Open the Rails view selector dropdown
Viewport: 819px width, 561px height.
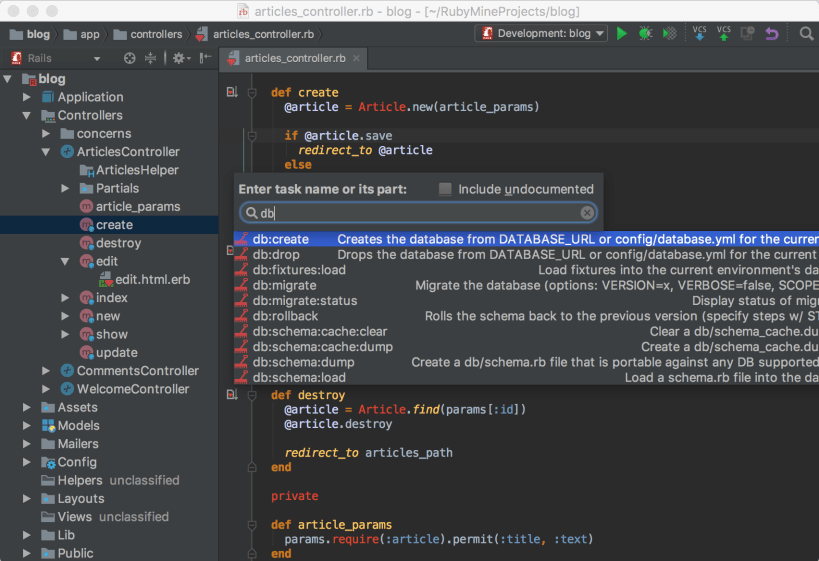point(97,58)
